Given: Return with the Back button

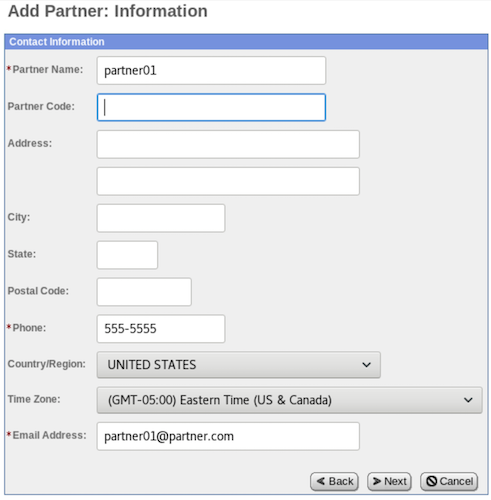Looking at the screenshot, I should pos(334,481).
